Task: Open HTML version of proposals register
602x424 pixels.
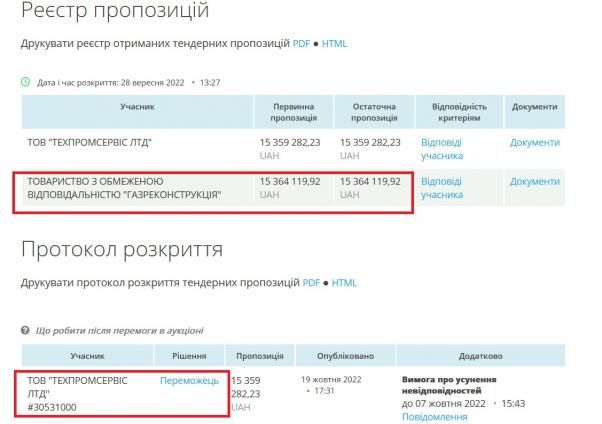Action: 334,43
